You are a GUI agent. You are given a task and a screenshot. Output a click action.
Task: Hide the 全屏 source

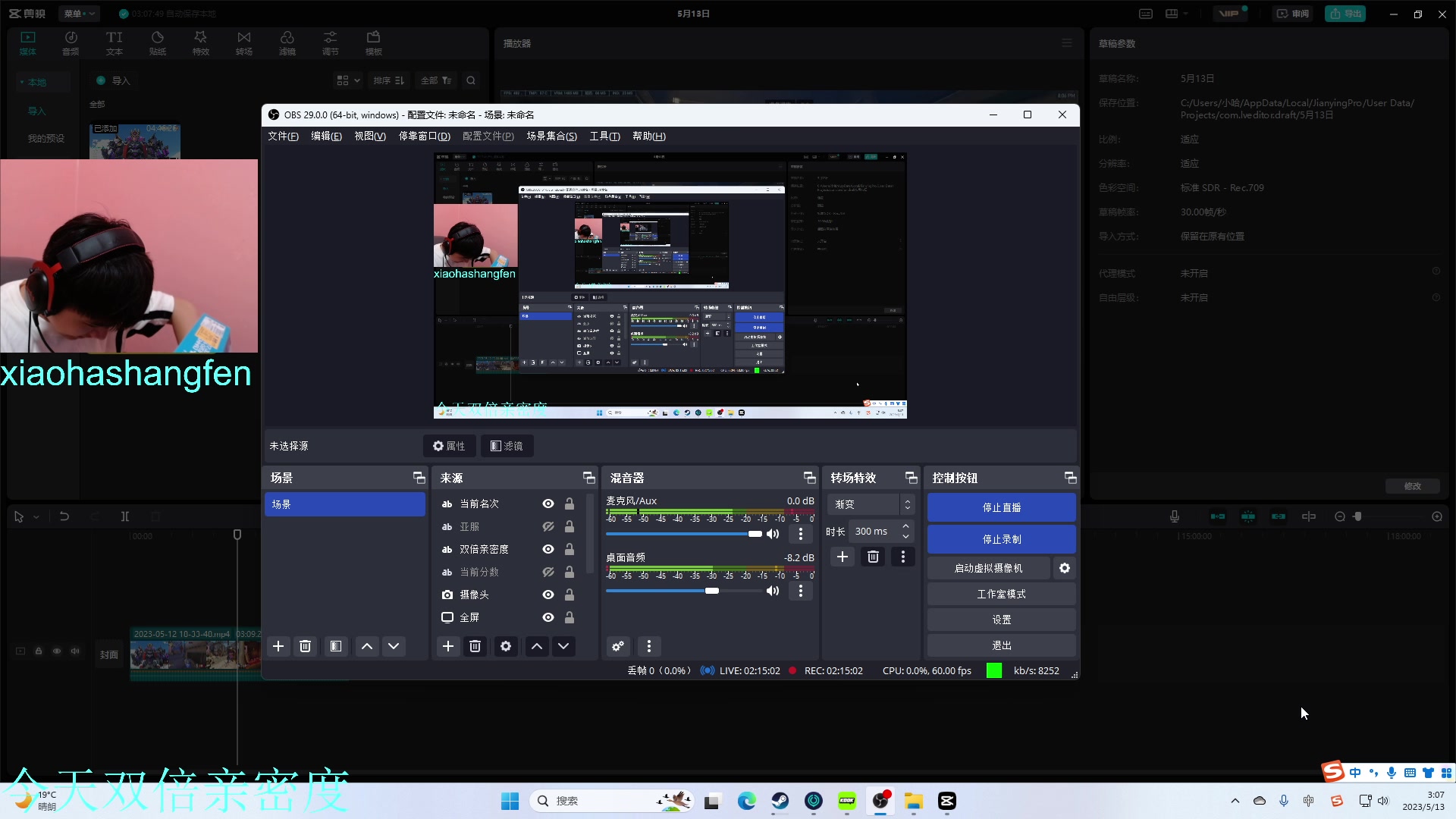pos(548,617)
